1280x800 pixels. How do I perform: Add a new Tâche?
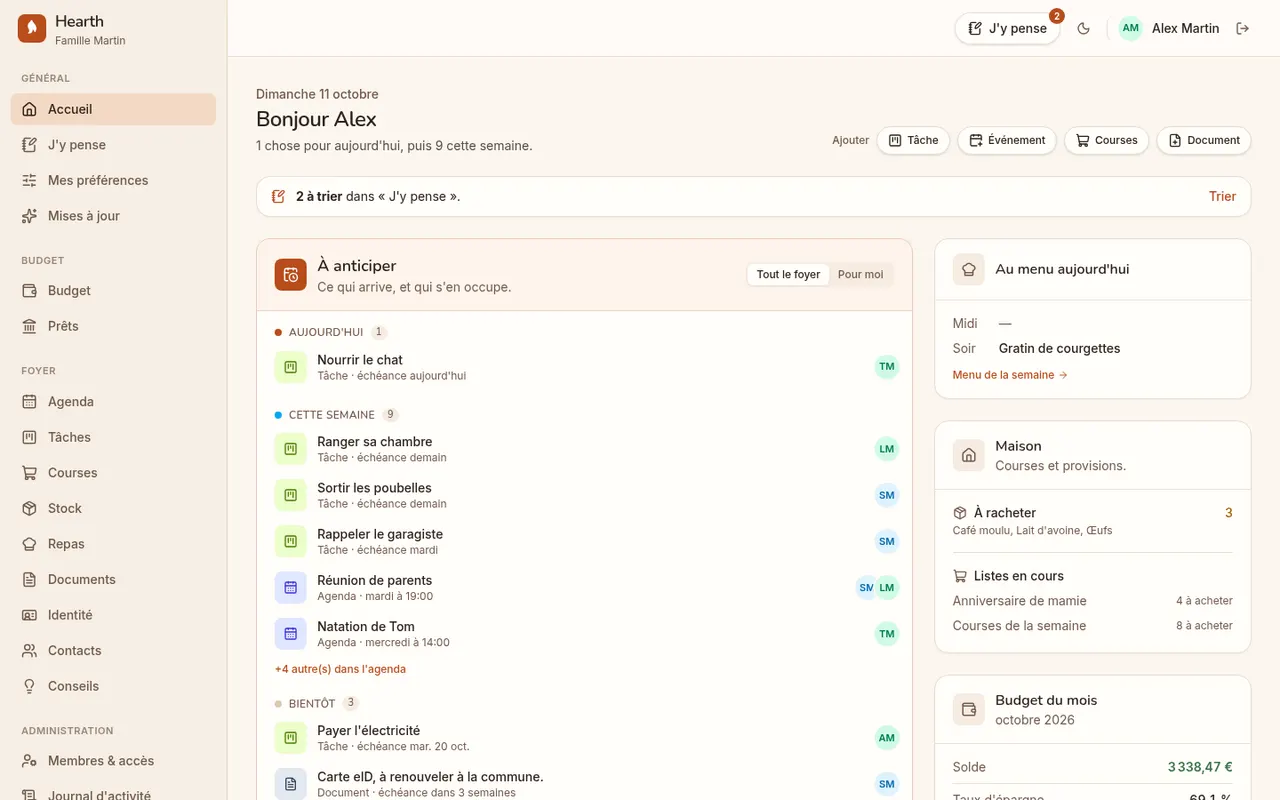pyautogui.click(x=913, y=140)
